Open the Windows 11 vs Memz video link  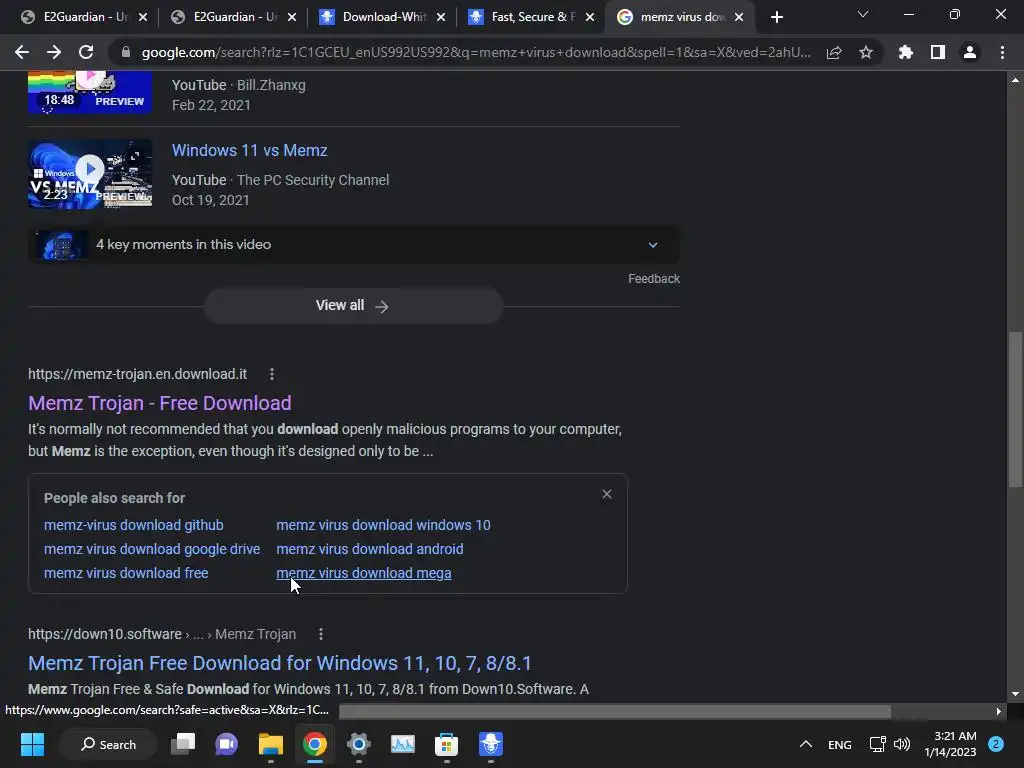click(249, 150)
